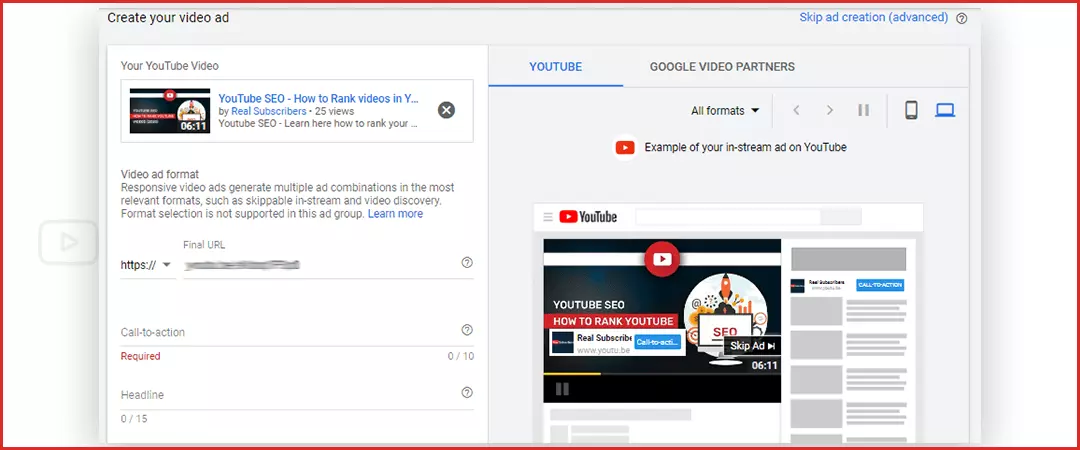Switch preview to desktop laptop view
1080x450 pixels.
click(x=945, y=110)
